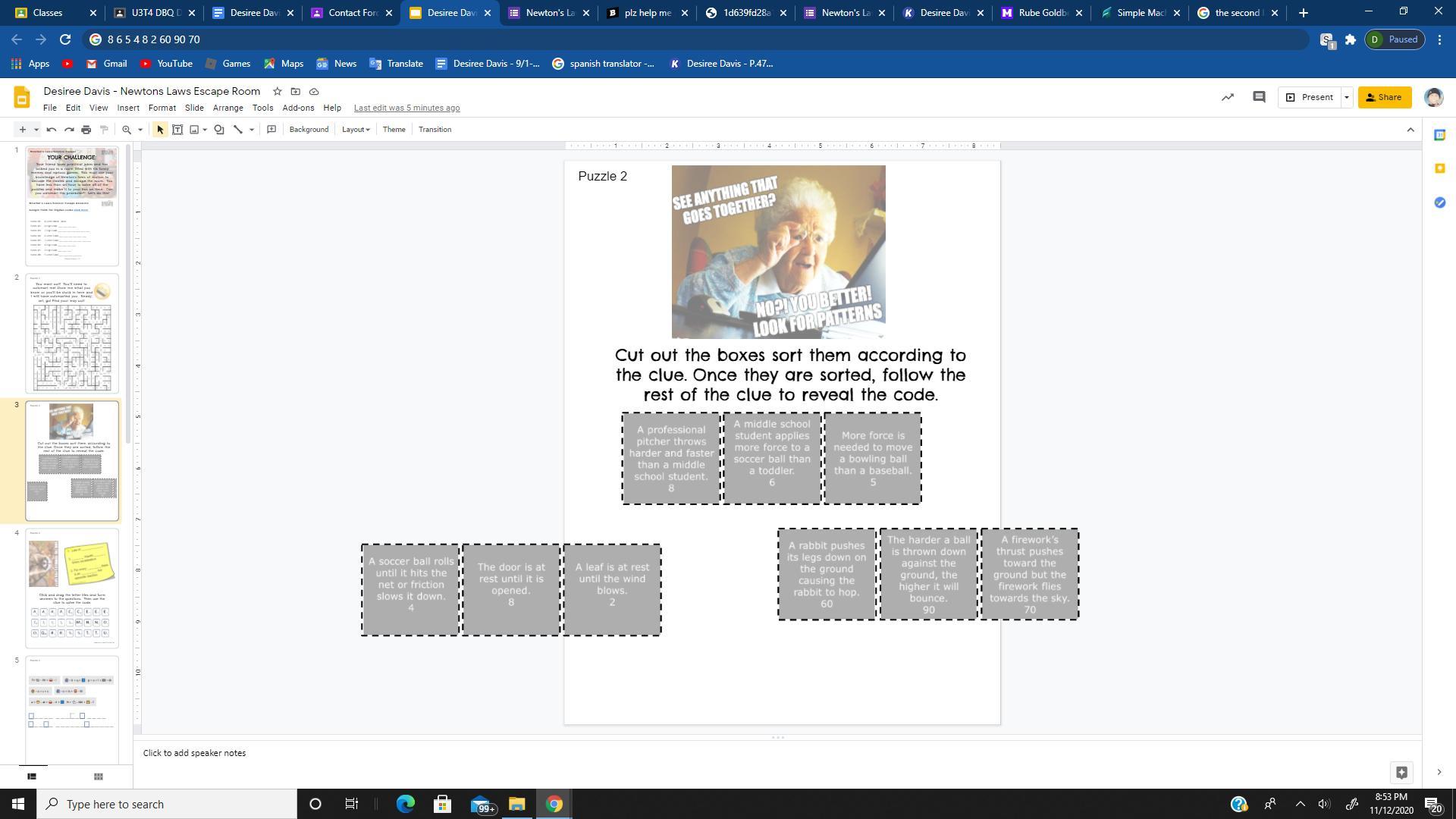Select slide 4 thumbnail
Screen dimensions: 1456x819
tap(72, 588)
